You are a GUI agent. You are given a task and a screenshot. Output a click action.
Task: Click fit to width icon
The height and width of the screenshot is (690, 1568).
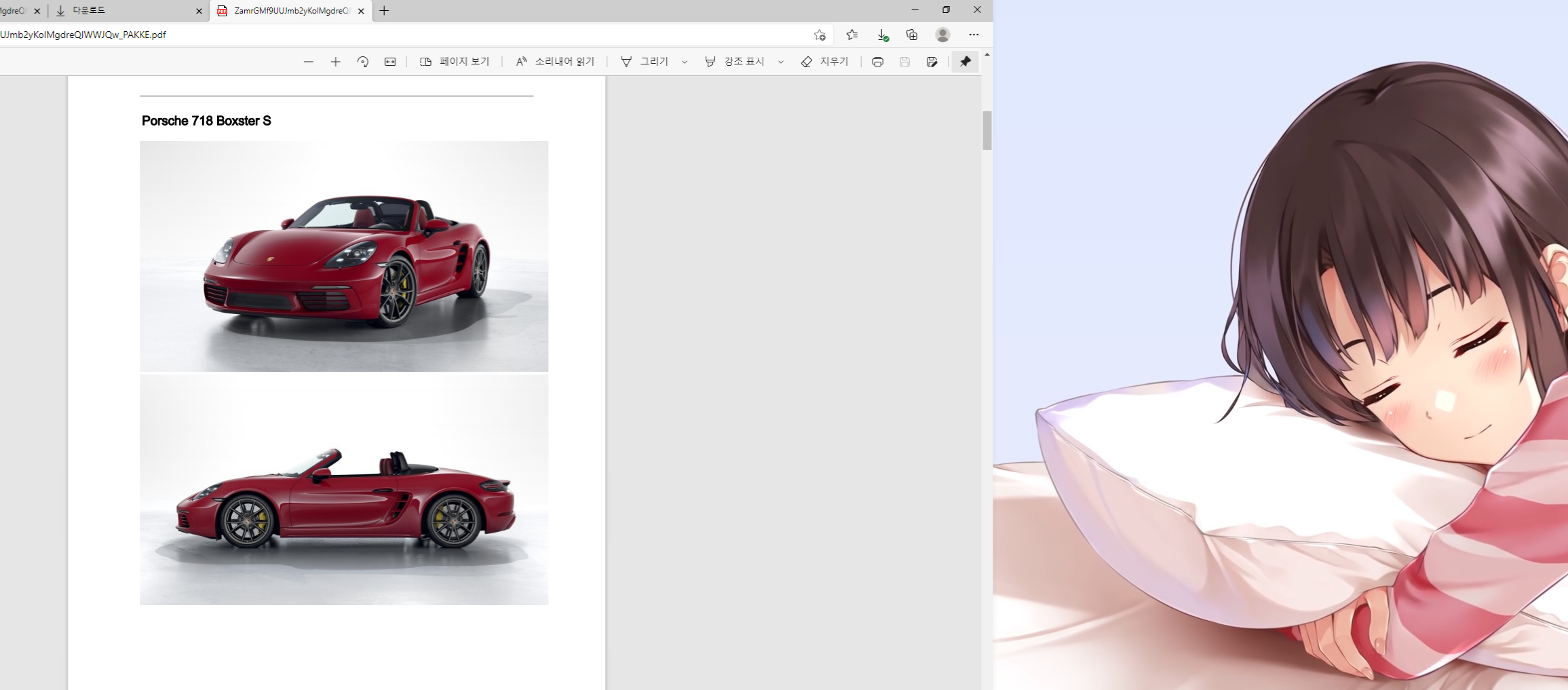390,62
